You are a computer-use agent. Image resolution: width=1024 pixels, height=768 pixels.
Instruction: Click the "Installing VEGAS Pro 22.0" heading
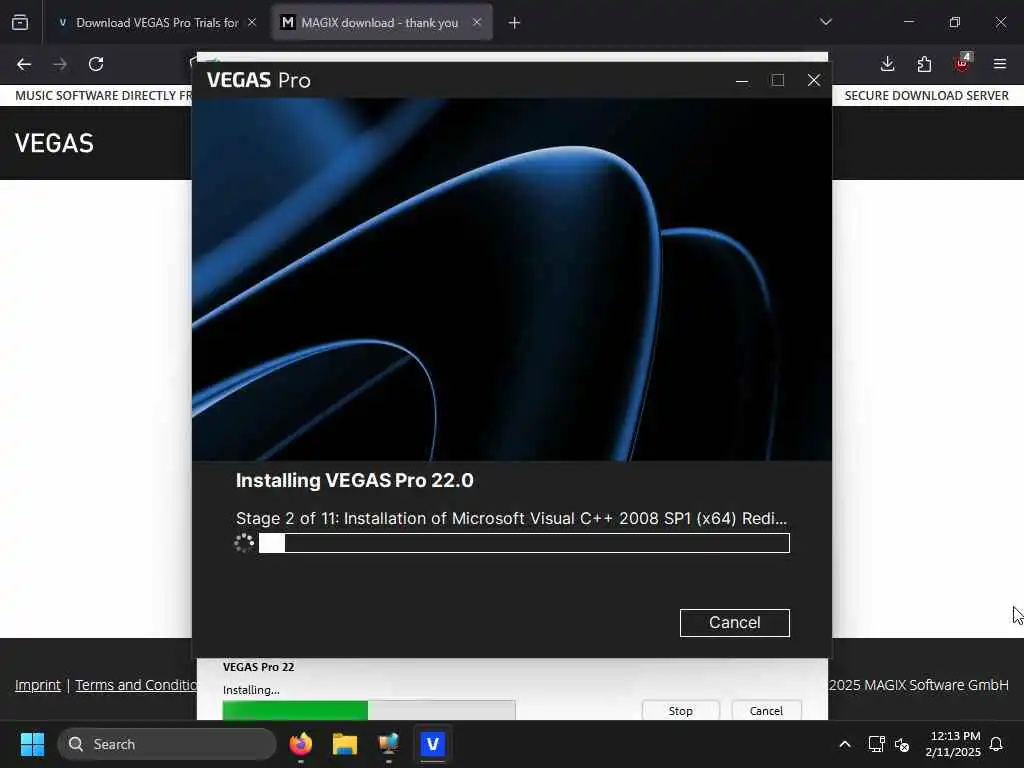(355, 480)
